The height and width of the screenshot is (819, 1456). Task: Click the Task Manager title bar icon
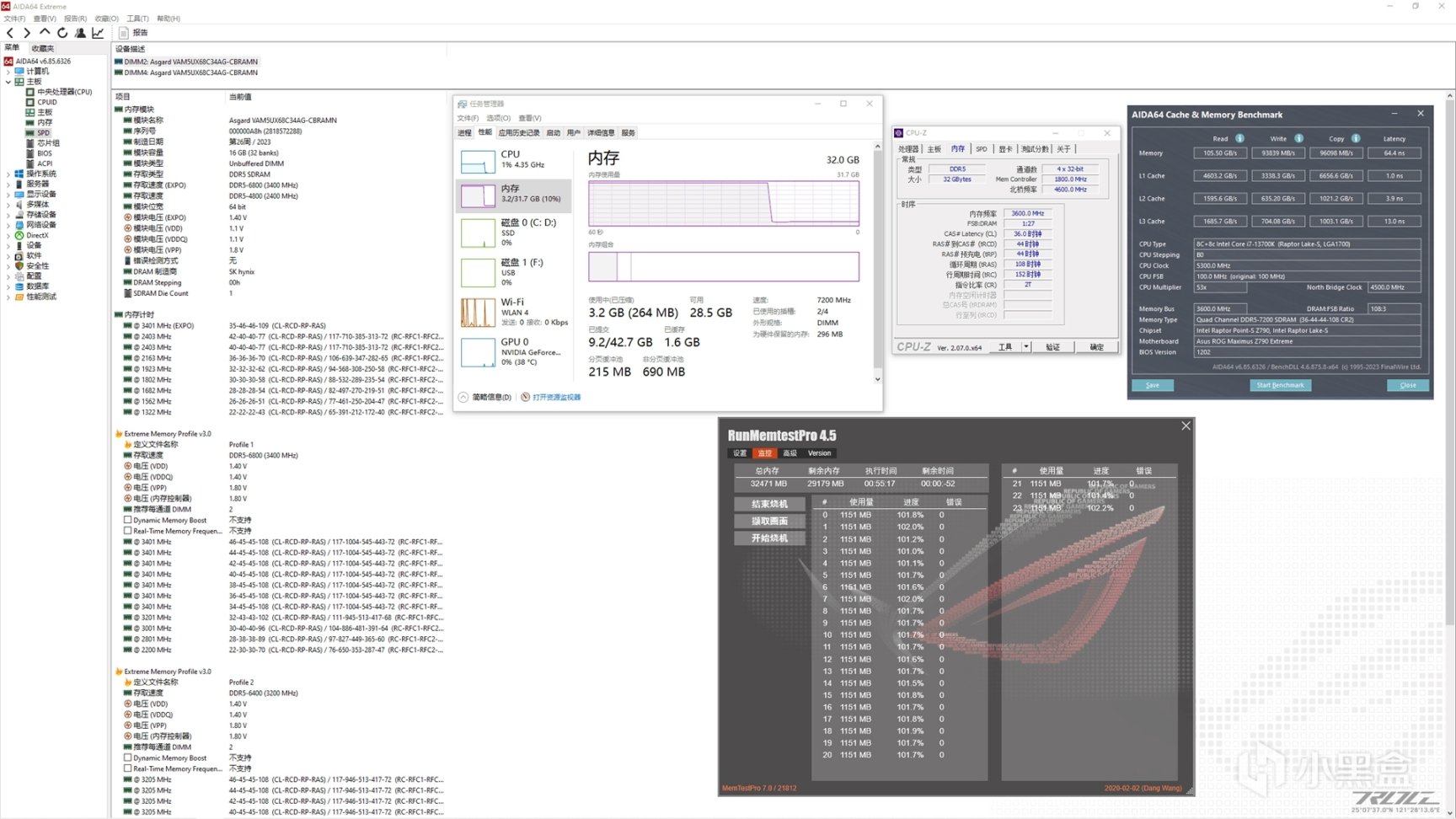462,104
